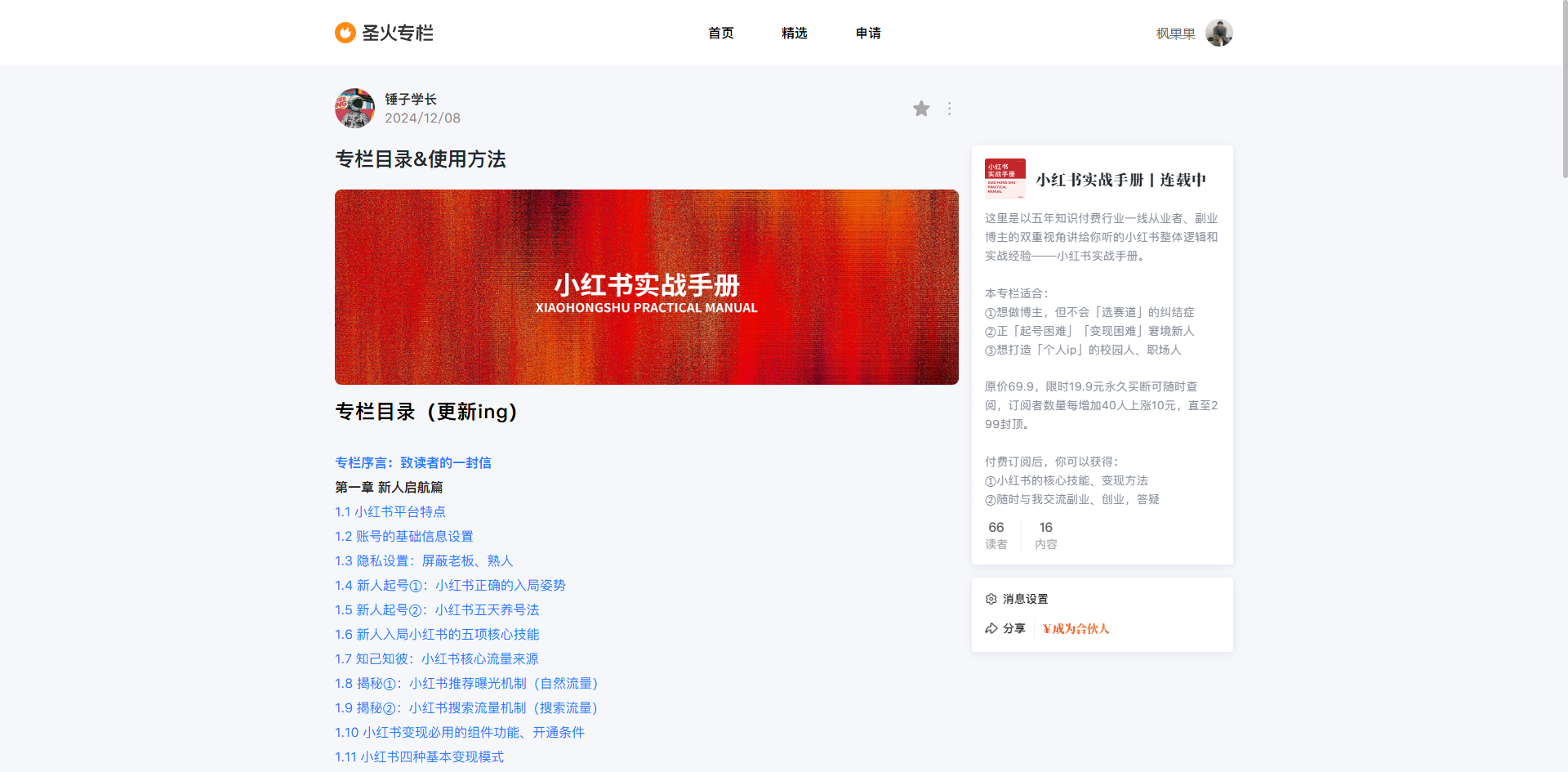Screen dimensions: 1568x772
Task: Click the 分享 share arrow icon
Action: pyautogui.click(x=991, y=628)
